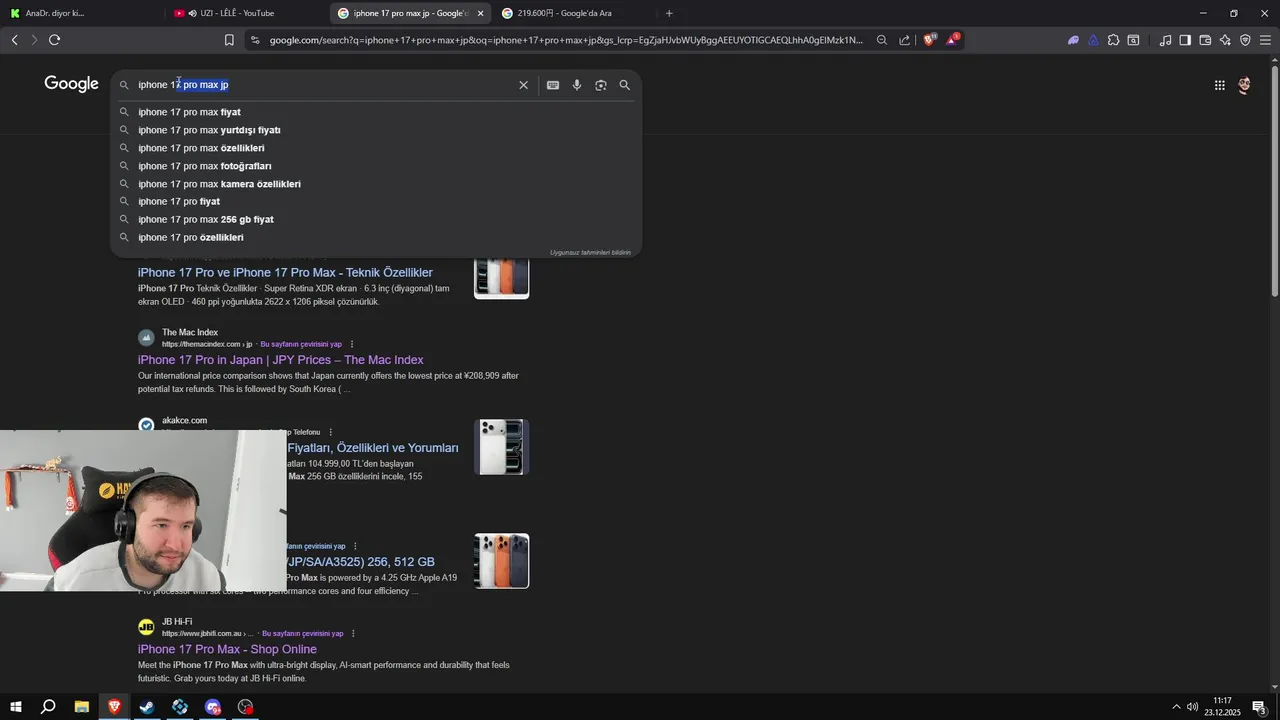Clear the Google search box

[x=523, y=85]
